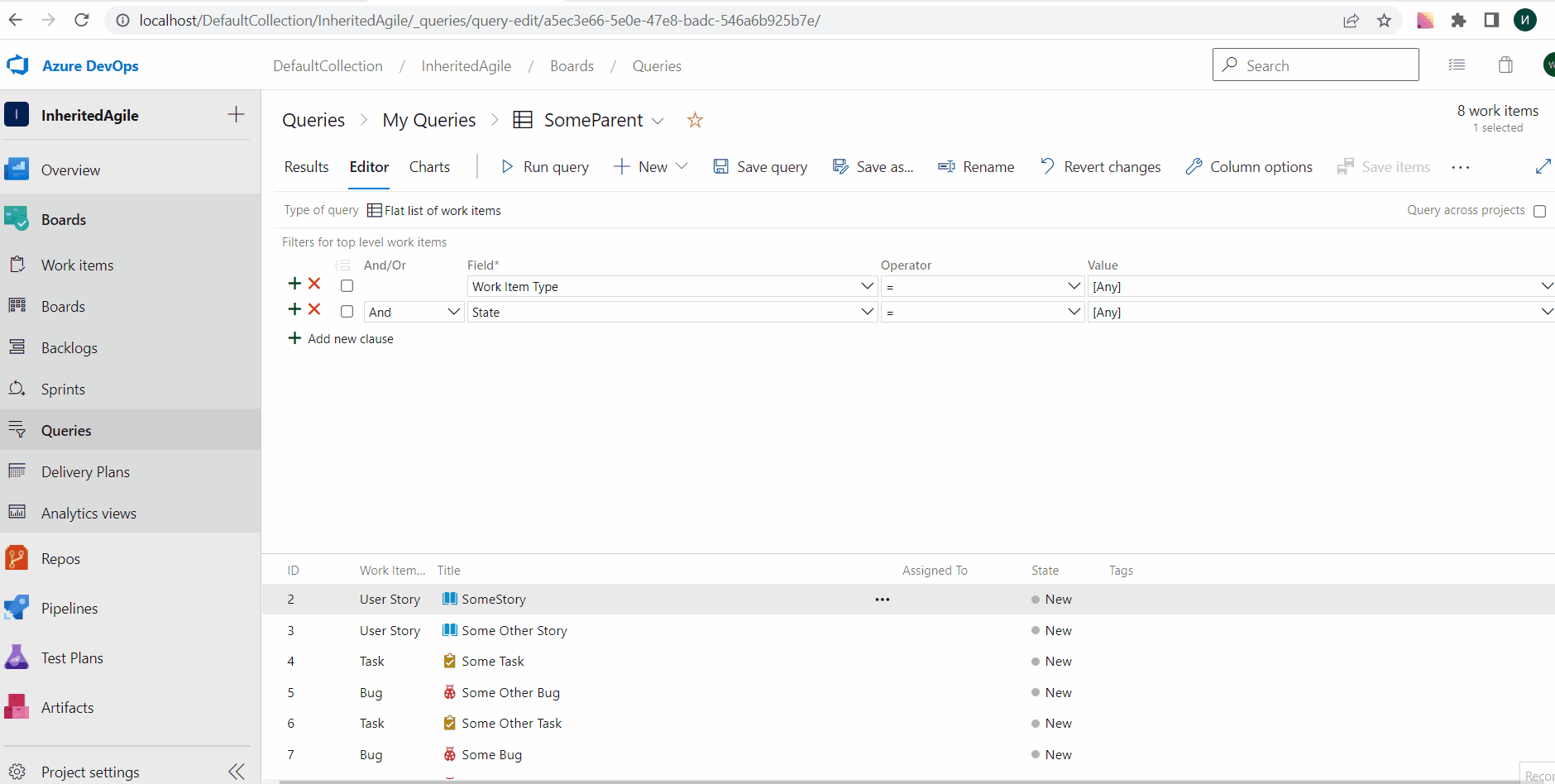Switch to the Charts tab

click(429, 167)
